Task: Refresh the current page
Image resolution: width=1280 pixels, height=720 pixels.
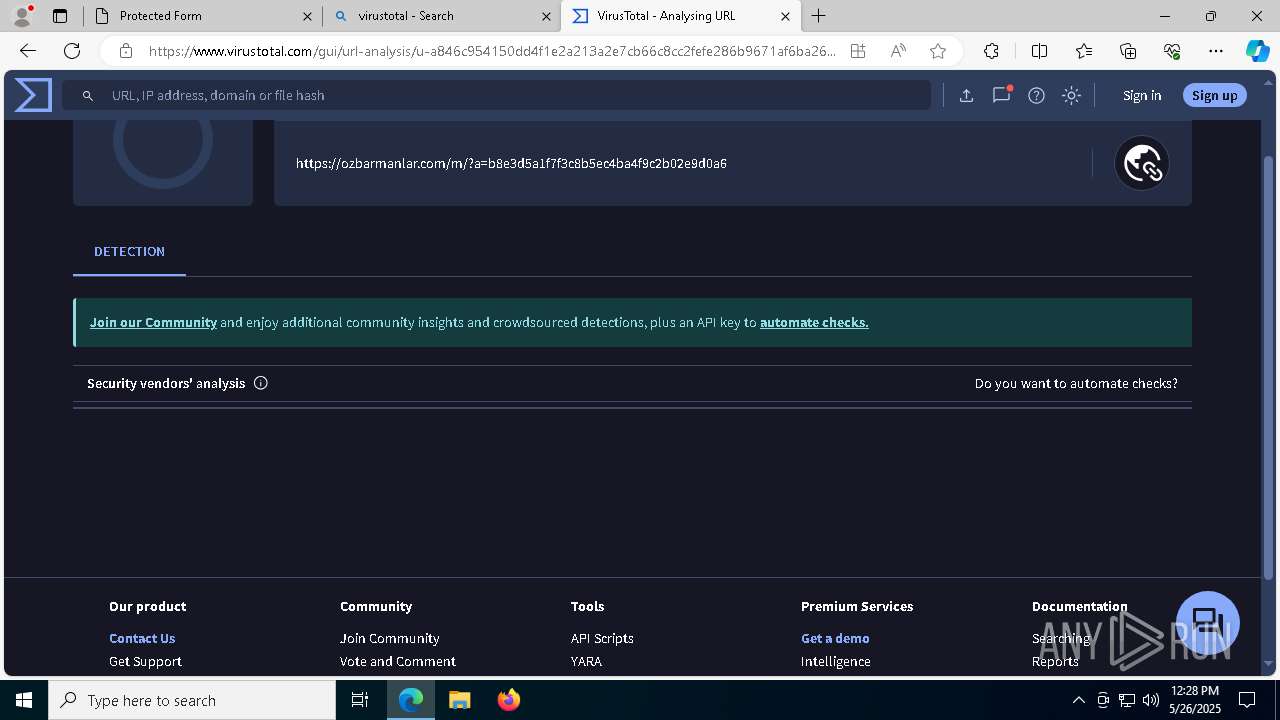Action: (72, 51)
